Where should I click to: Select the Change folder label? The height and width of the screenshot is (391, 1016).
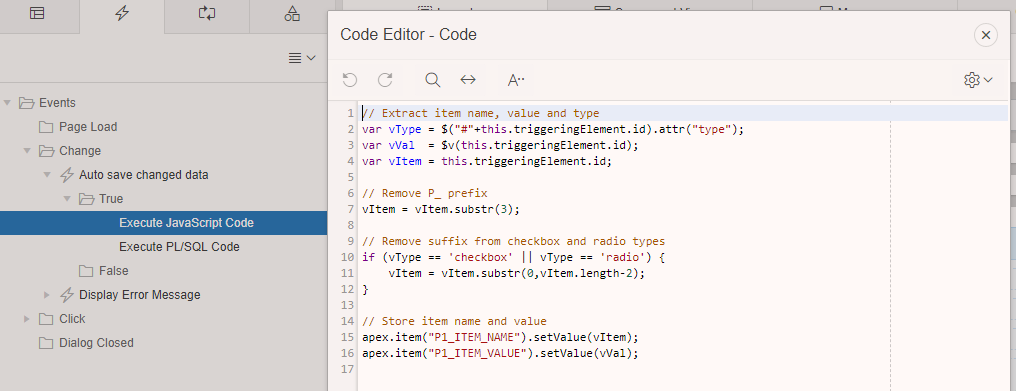(x=80, y=150)
